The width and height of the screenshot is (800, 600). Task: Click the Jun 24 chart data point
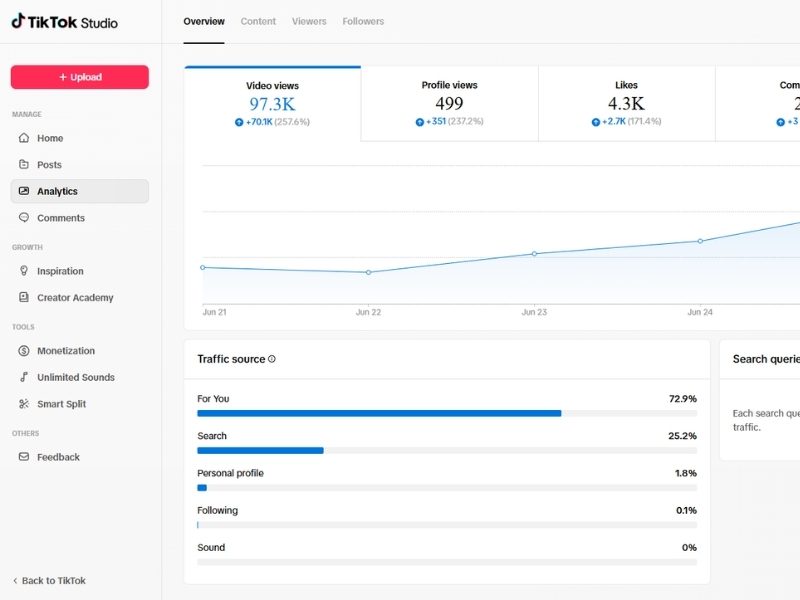coord(700,241)
